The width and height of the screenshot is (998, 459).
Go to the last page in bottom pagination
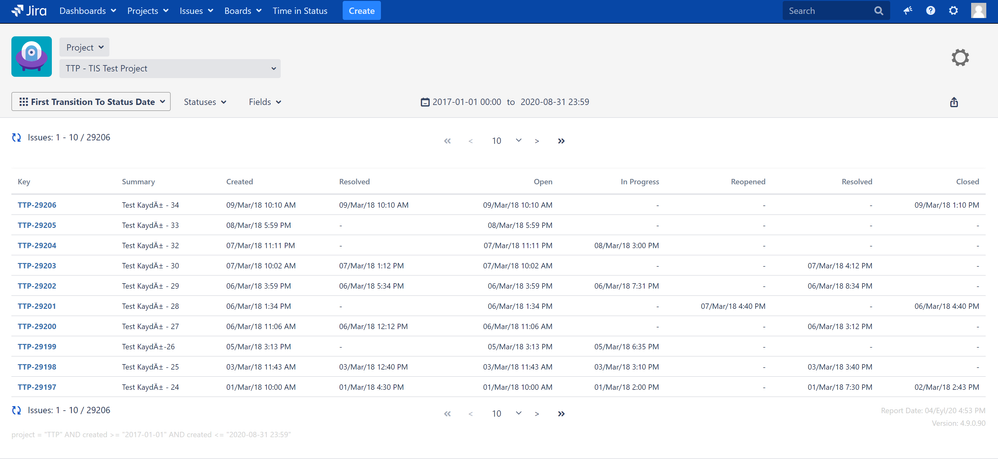click(x=561, y=414)
